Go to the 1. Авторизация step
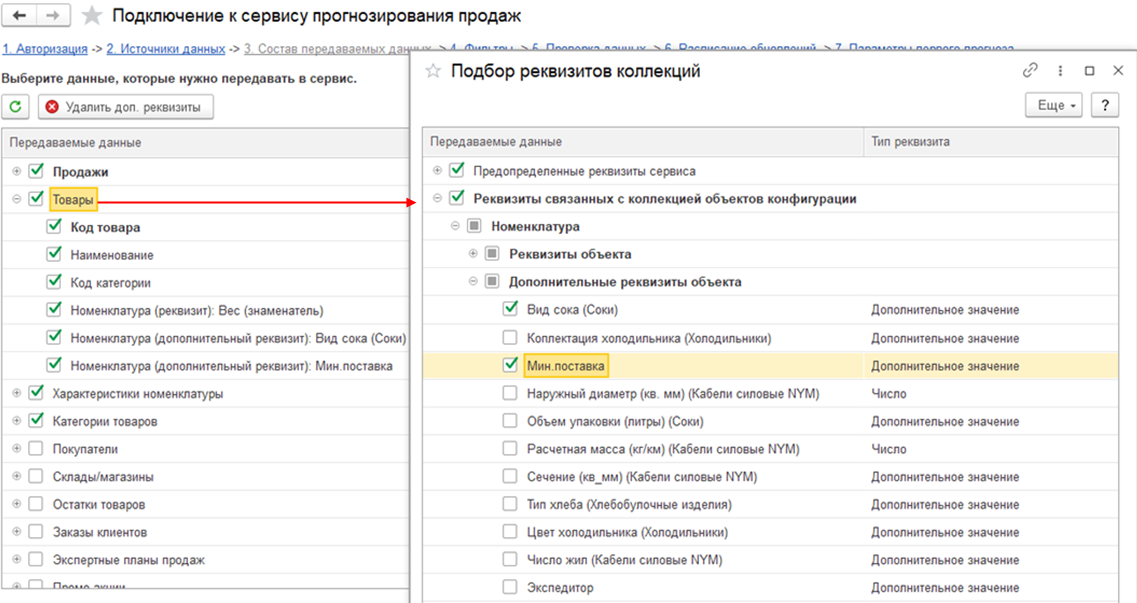Image resolution: width=1137 pixels, height=603 pixels. tap(43, 48)
